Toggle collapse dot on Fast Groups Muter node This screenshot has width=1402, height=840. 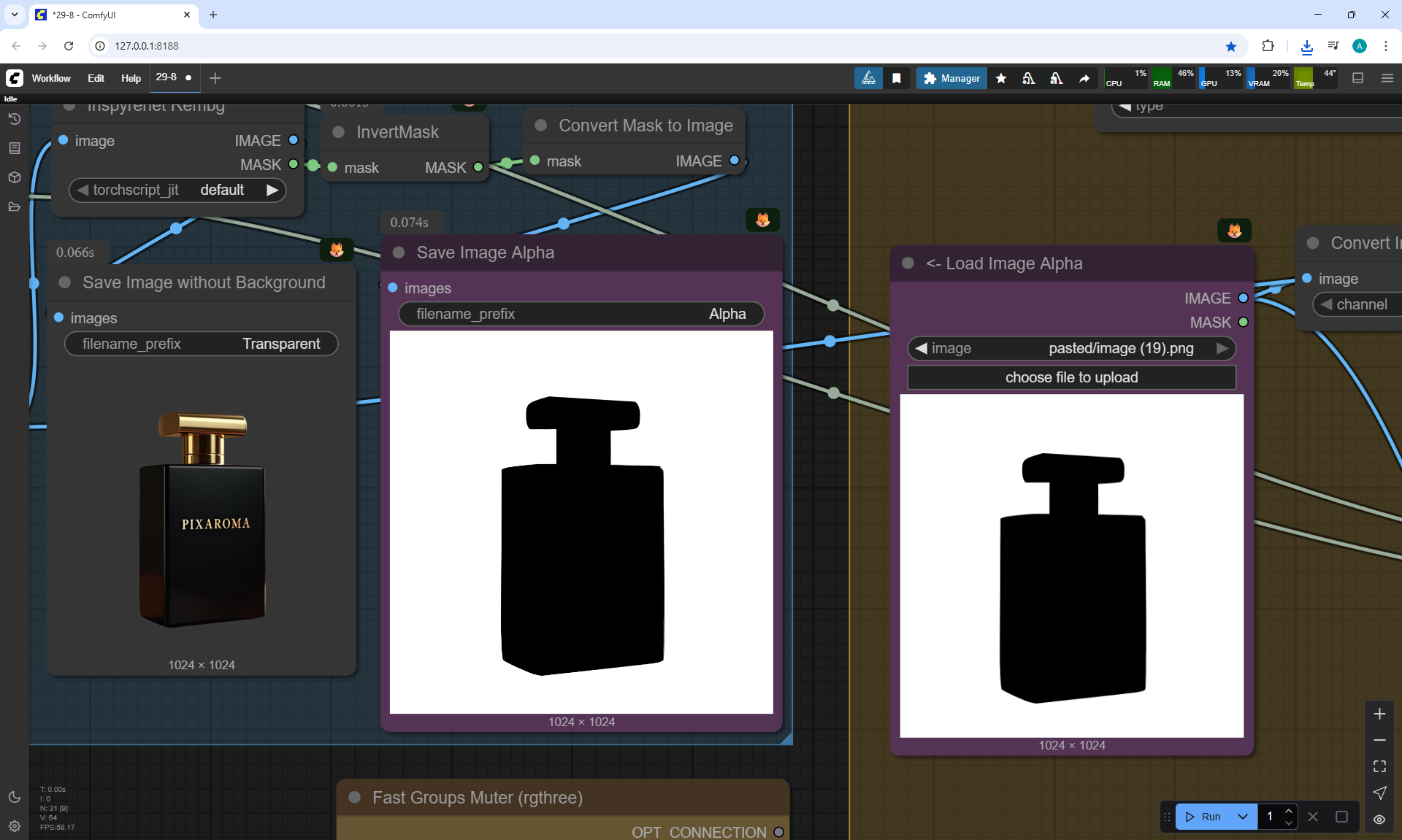coord(355,797)
